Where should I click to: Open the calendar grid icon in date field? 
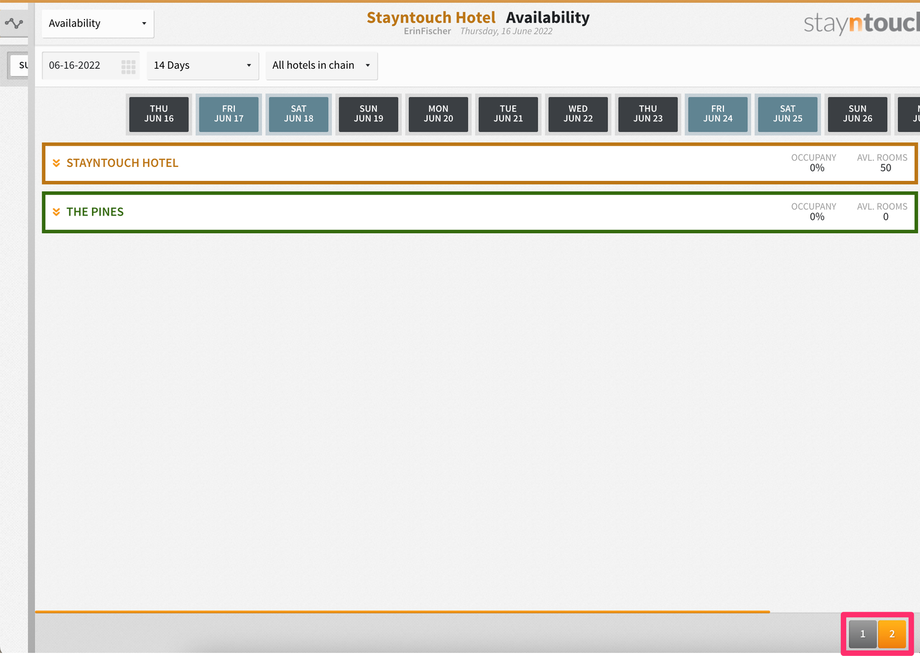pos(128,66)
